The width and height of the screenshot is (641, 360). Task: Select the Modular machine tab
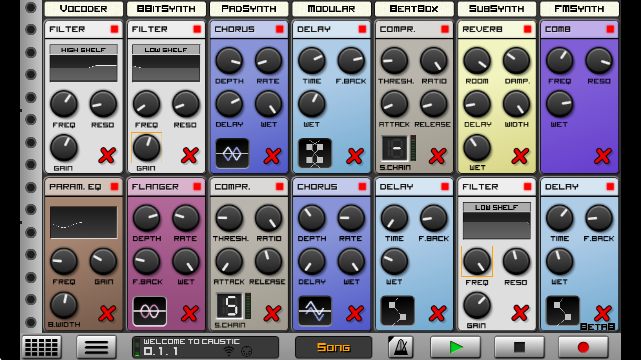331,9
